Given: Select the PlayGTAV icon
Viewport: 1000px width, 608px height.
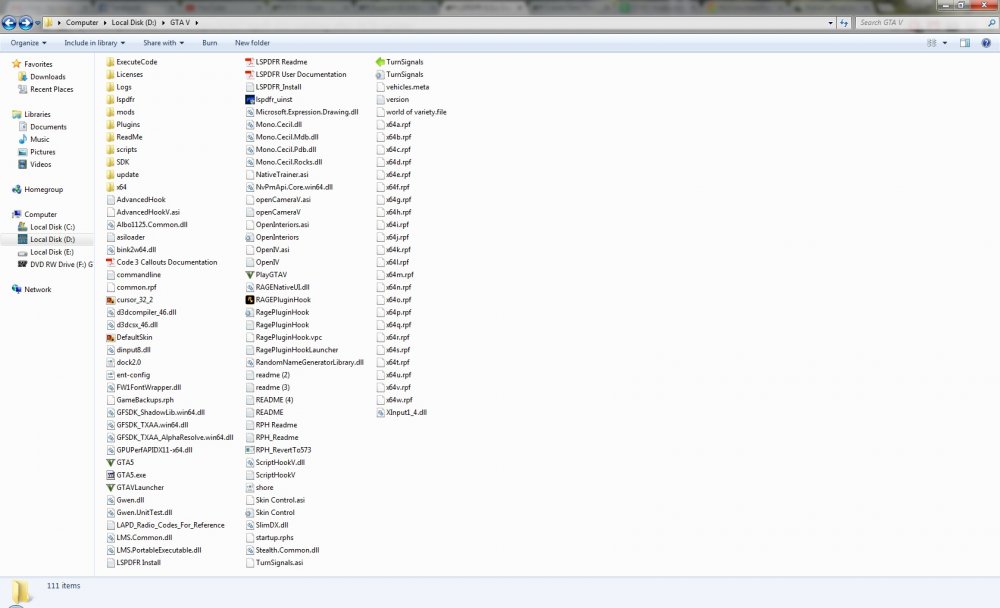Looking at the screenshot, I should (x=250, y=275).
